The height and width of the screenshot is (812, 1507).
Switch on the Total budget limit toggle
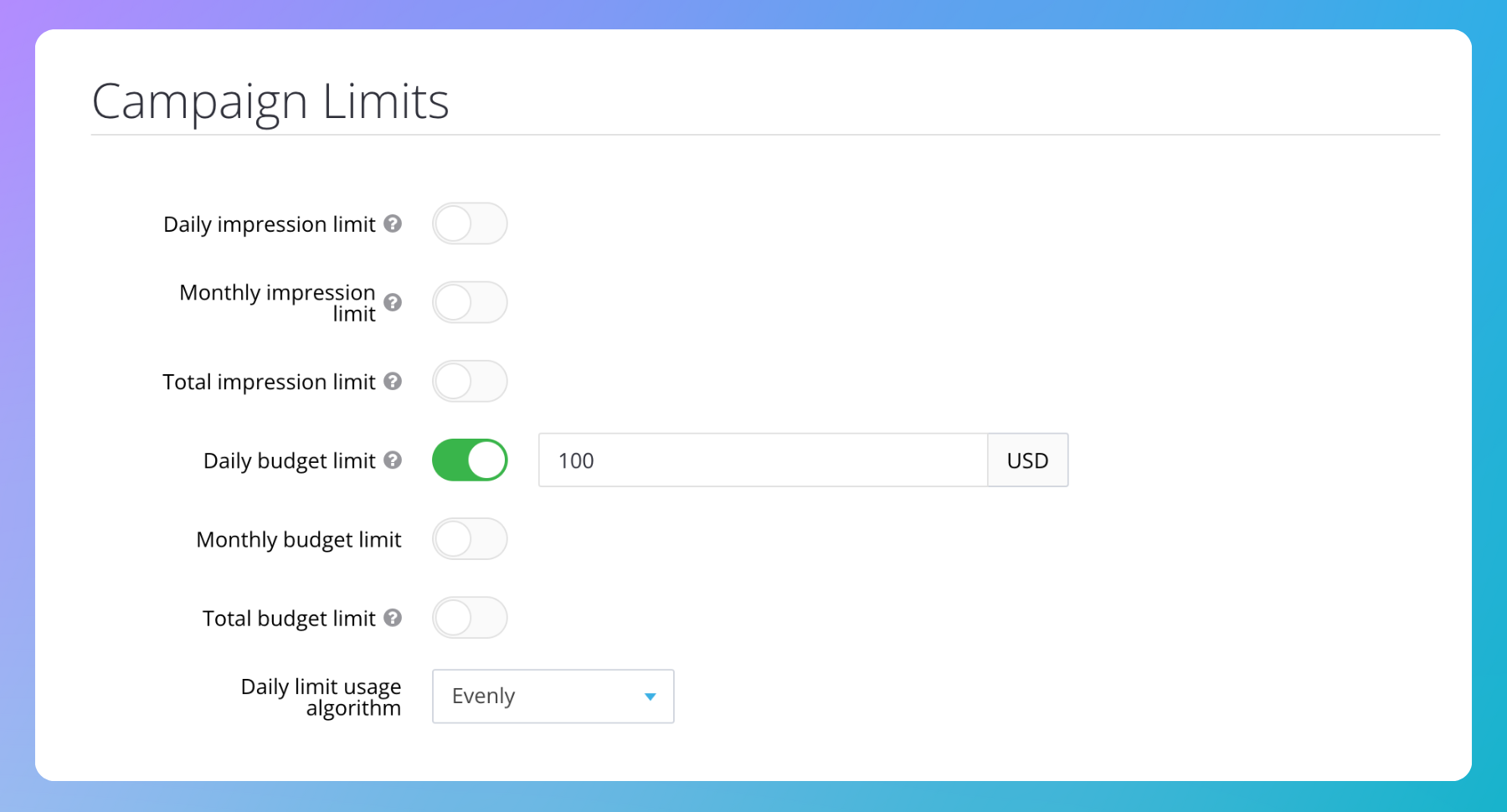point(470,618)
